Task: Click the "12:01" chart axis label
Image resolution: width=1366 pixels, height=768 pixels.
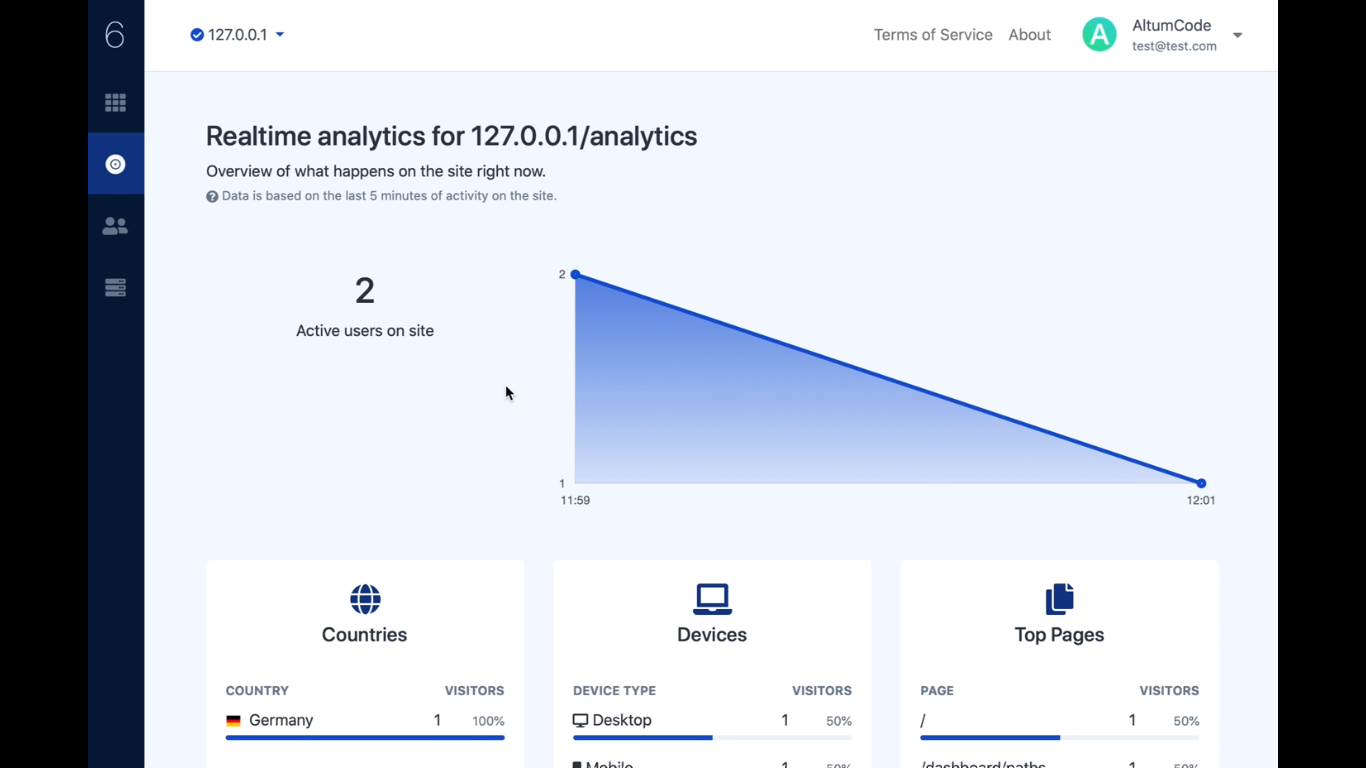Action: [1201, 501]
